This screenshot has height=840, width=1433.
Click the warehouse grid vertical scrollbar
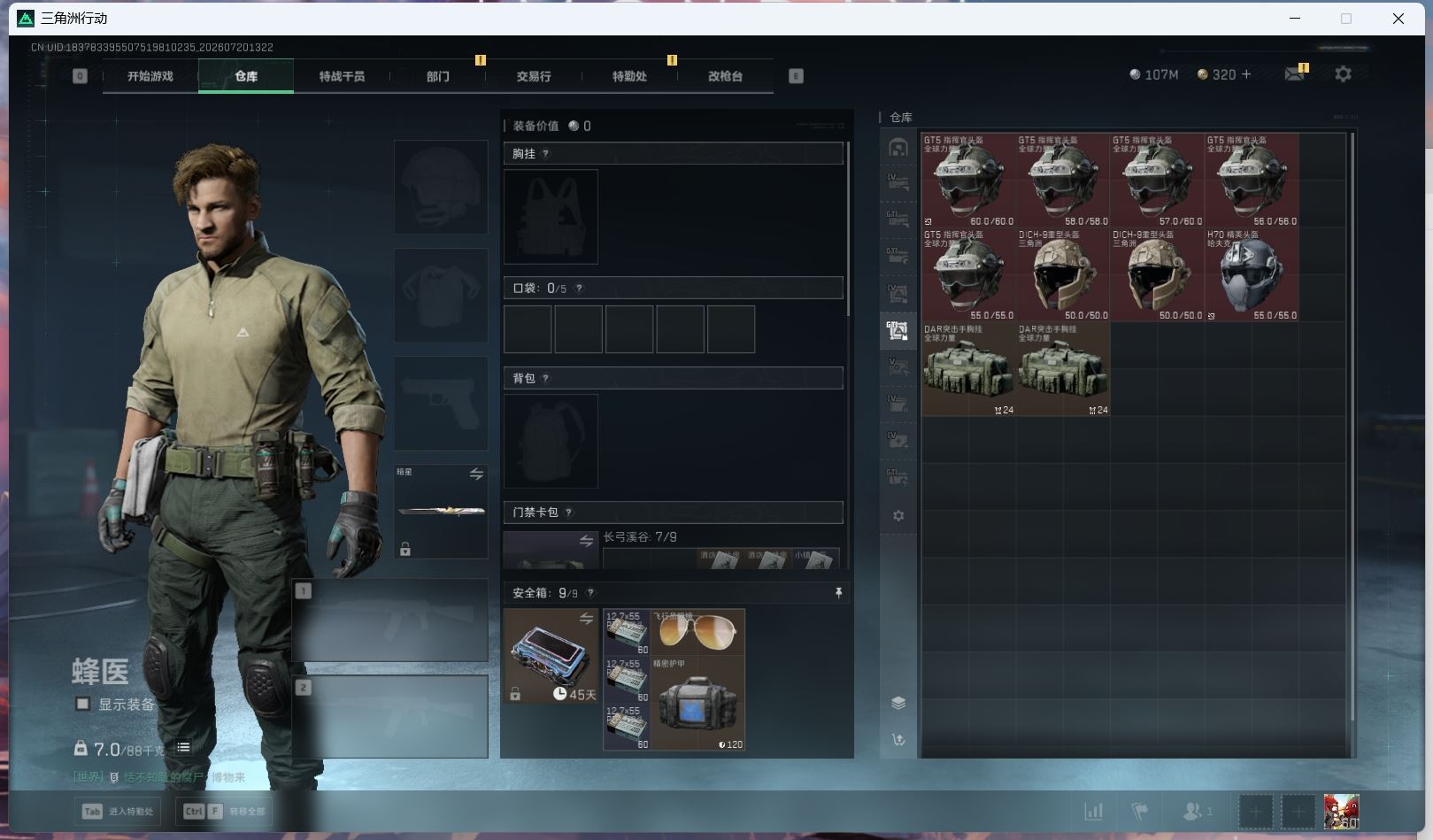pyautogui.click(x=1352, y=428)
